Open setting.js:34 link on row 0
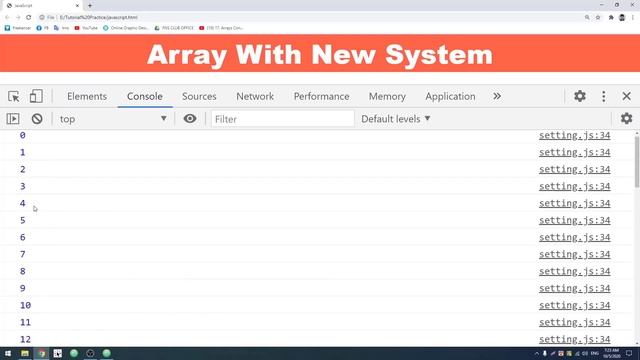 click(x=575, y=136)
